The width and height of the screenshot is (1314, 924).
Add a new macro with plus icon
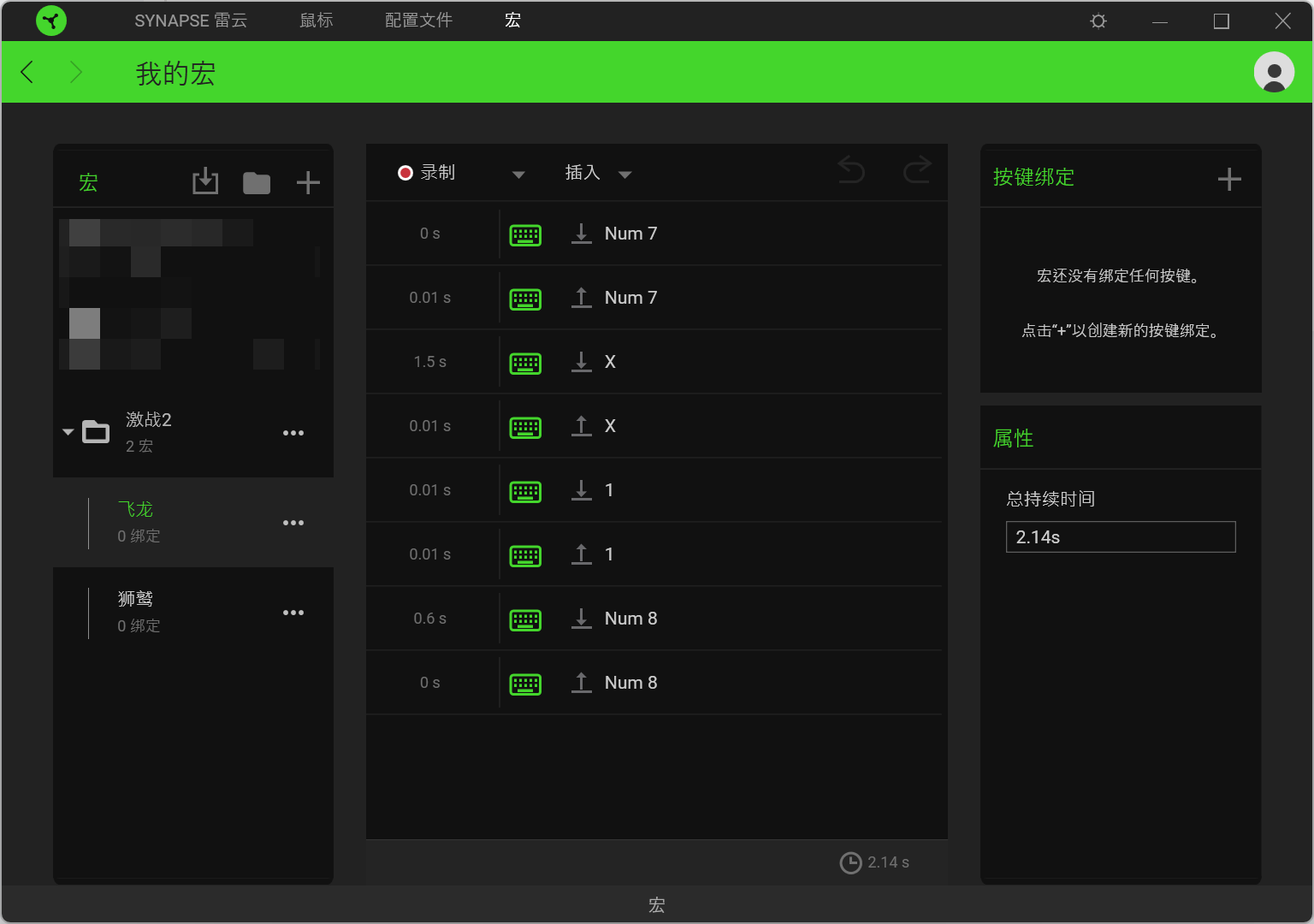[308, 182]
